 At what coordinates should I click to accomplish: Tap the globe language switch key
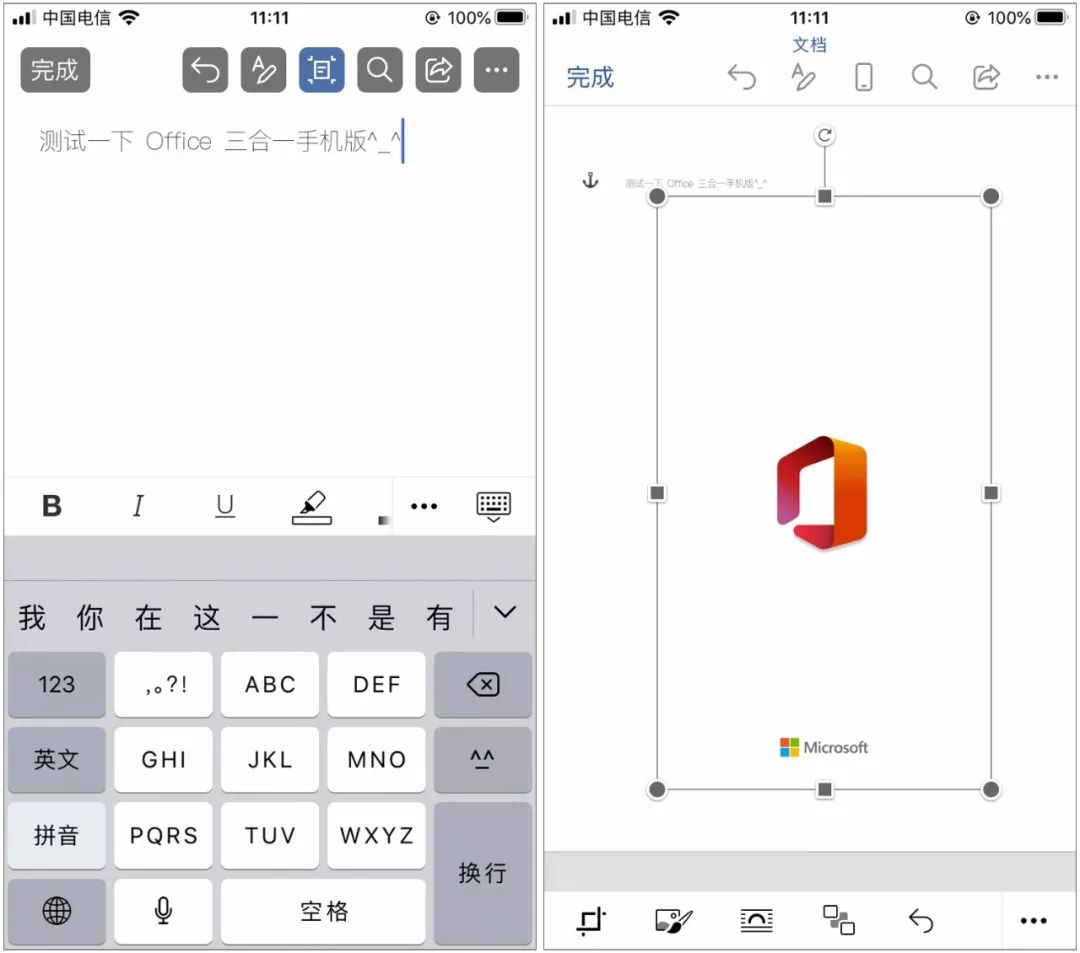coord(56,911)
